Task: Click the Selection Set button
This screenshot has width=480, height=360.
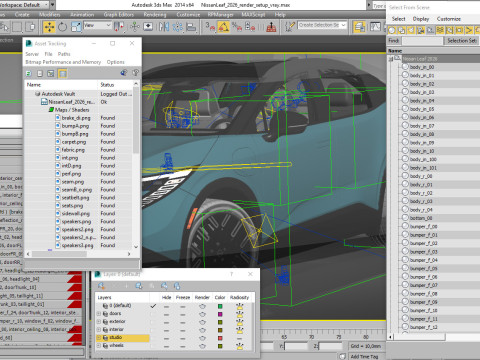Action: click(461, 41)
